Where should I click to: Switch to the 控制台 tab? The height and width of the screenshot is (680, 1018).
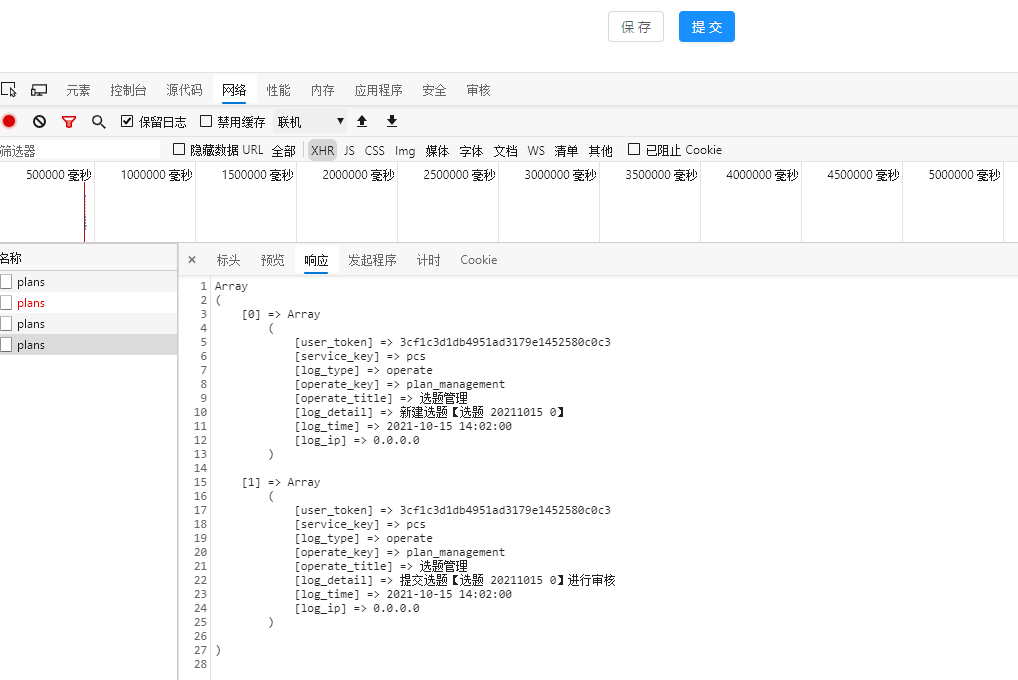click(128, 90)
